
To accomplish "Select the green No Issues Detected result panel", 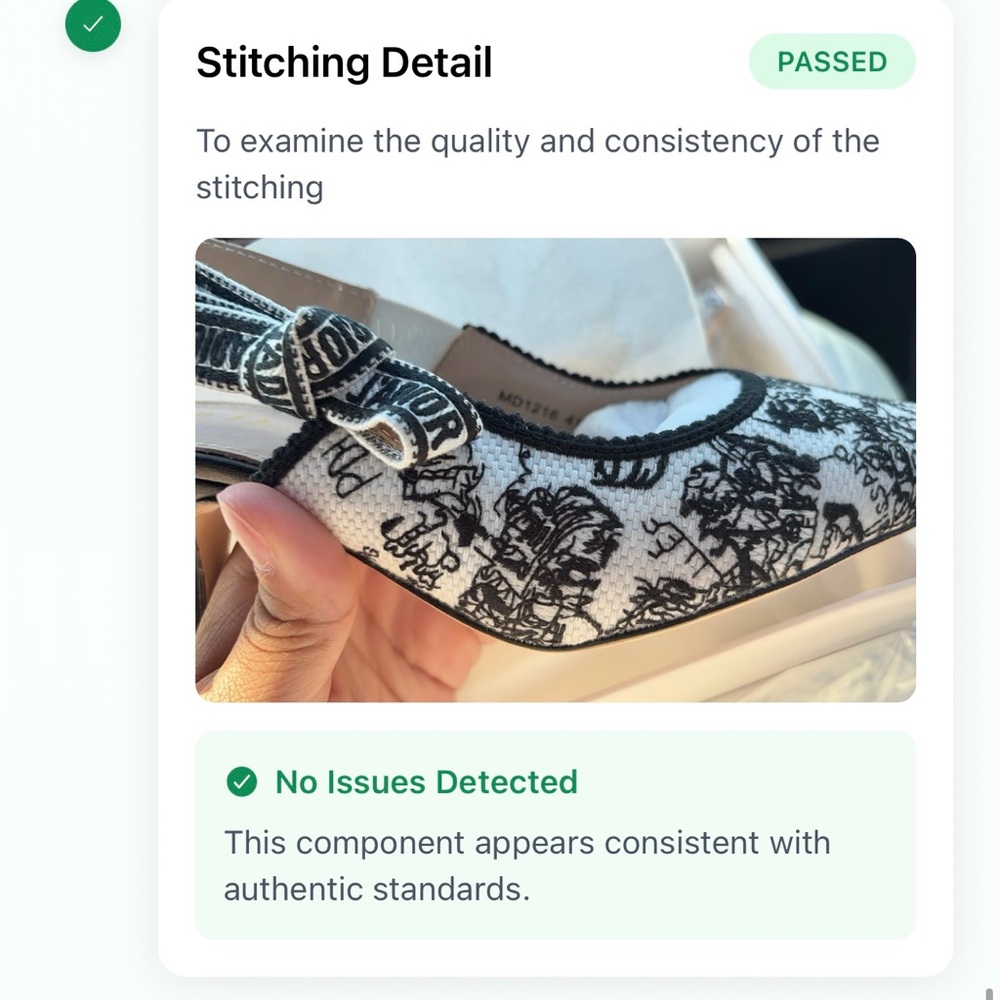I will [555, 835].
